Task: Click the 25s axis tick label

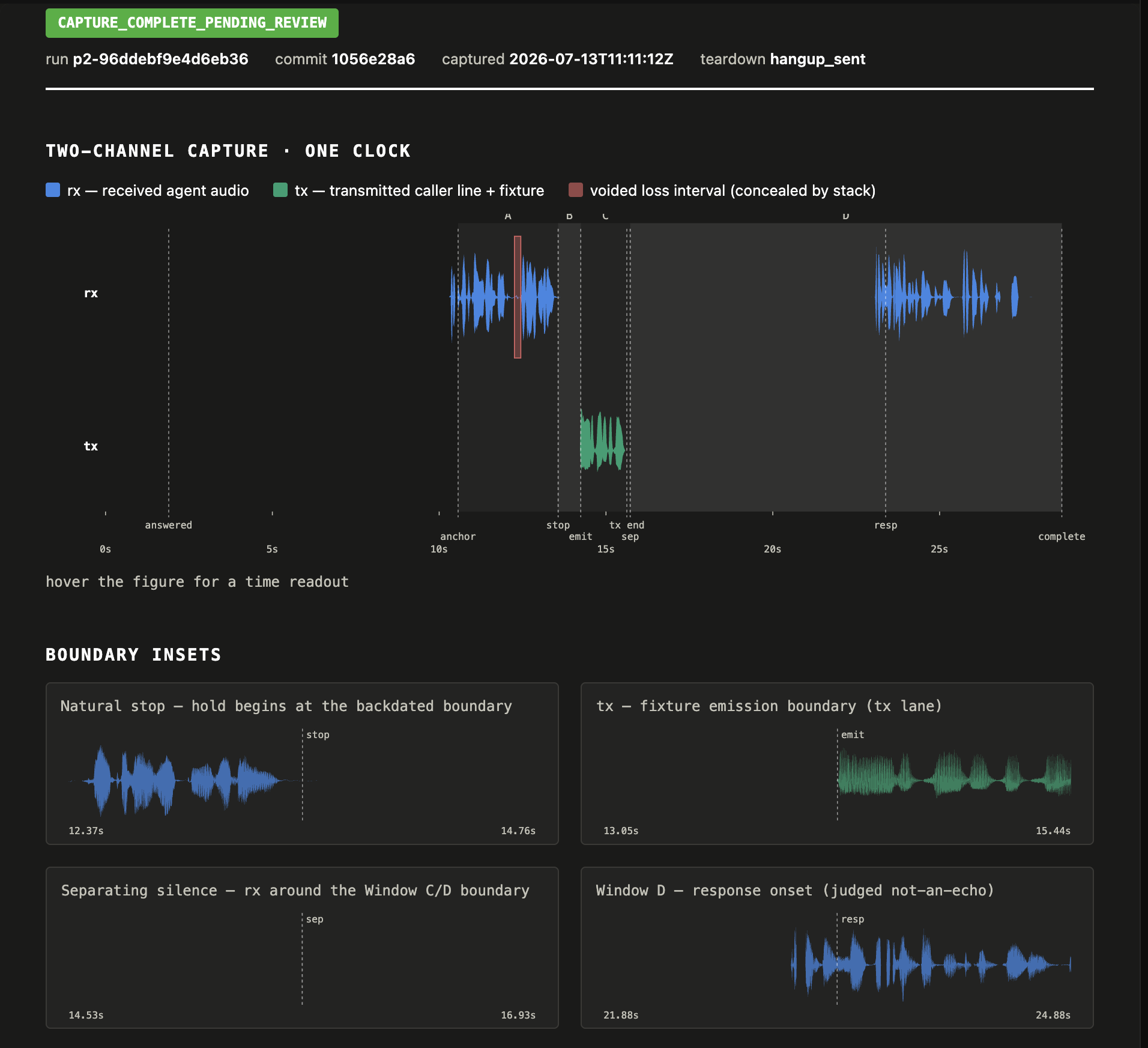Action: click(940, 549)
